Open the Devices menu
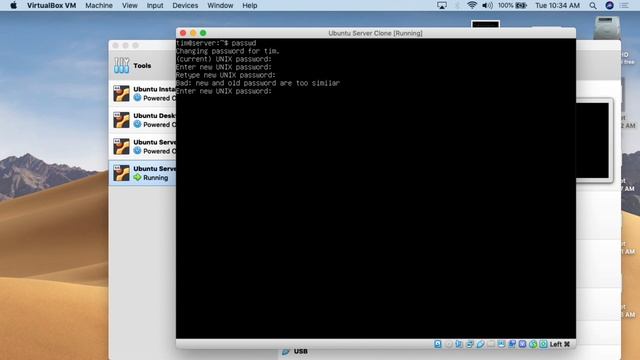The image size is (640, 360). (185, 5)
